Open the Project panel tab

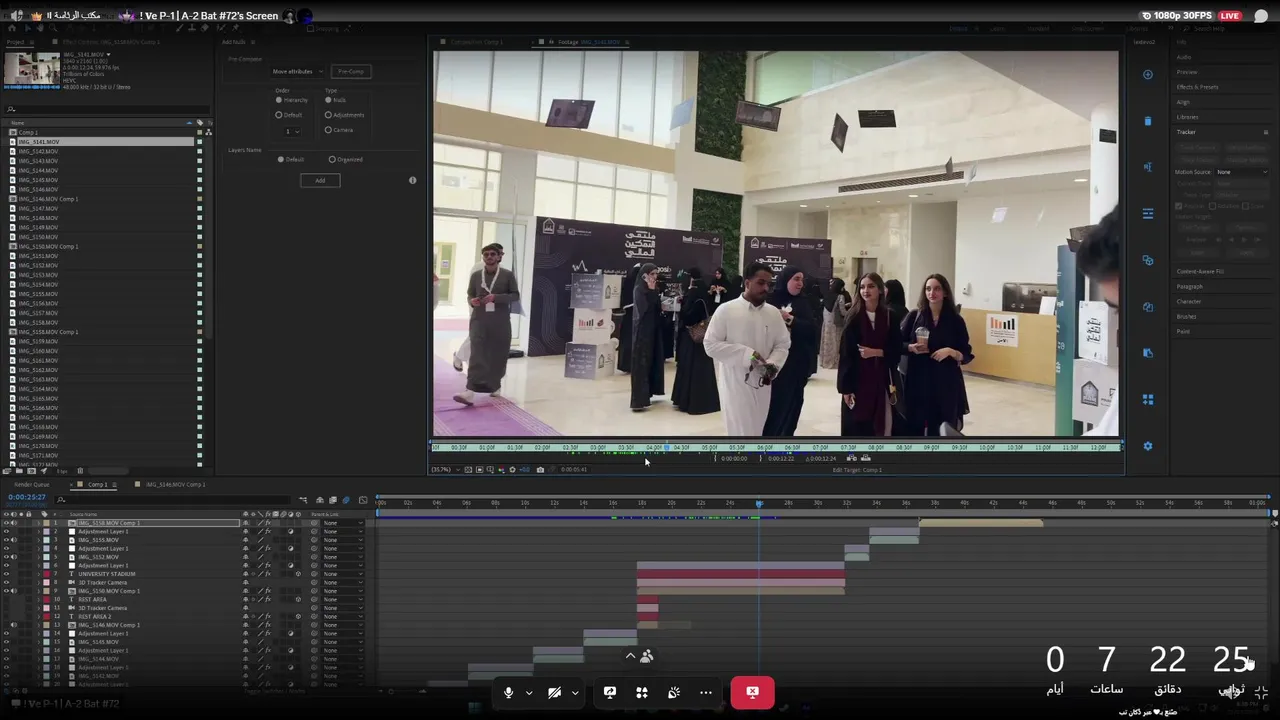(x=14, y=42)
